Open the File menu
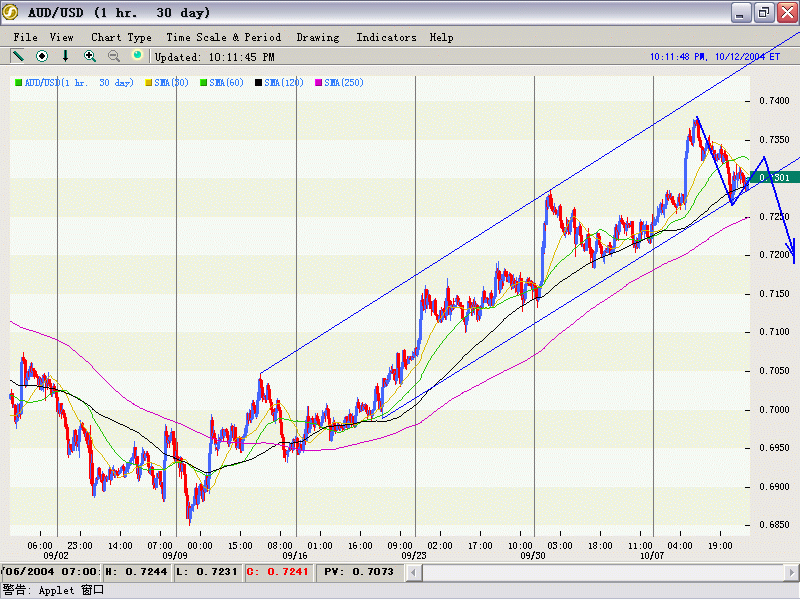 26,37
